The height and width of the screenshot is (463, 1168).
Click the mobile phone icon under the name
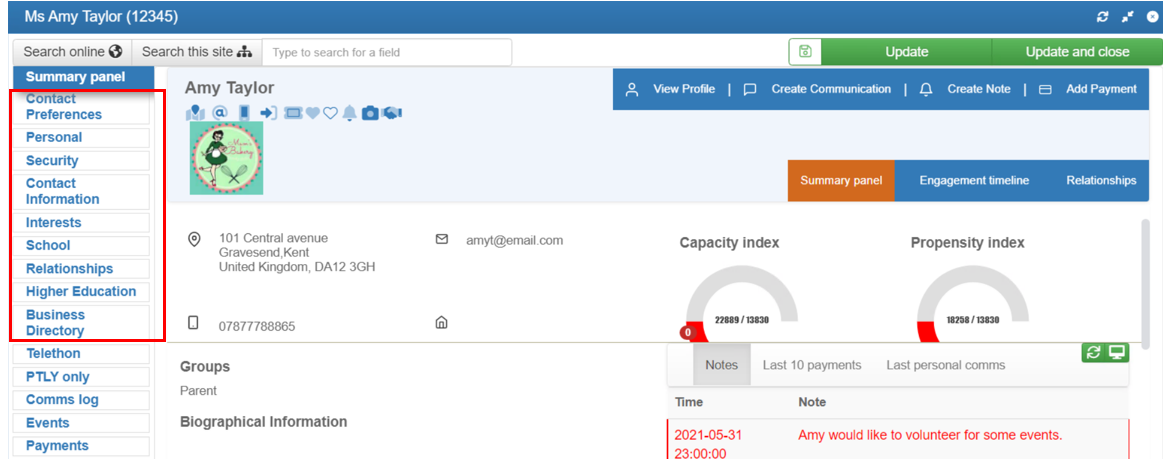pyautogui.click(x=244, y=113)
